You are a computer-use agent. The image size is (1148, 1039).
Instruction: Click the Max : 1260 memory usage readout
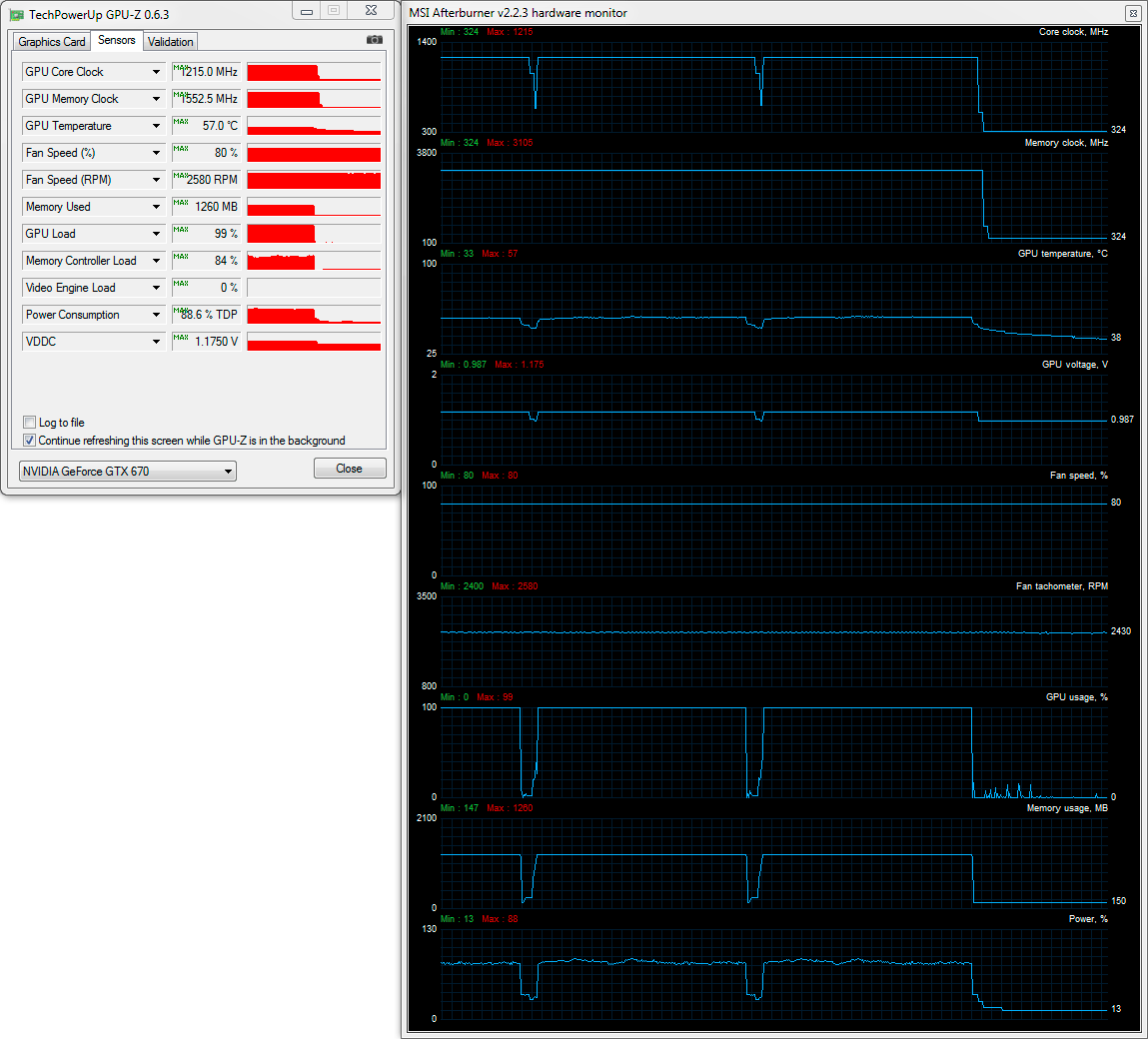(x=510, y=808)
